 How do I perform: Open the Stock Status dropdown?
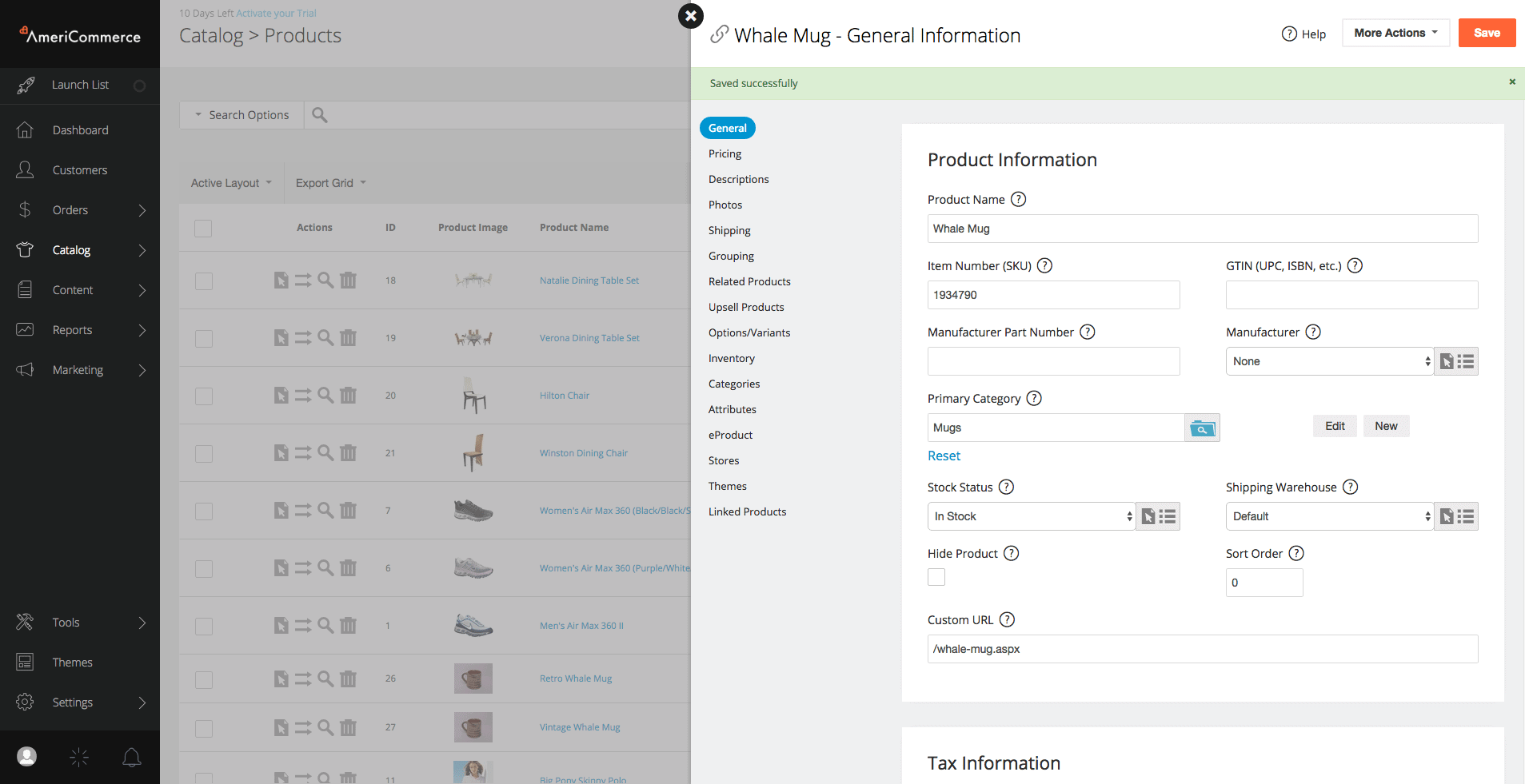pyautogui.click(x=1031, y=517)
